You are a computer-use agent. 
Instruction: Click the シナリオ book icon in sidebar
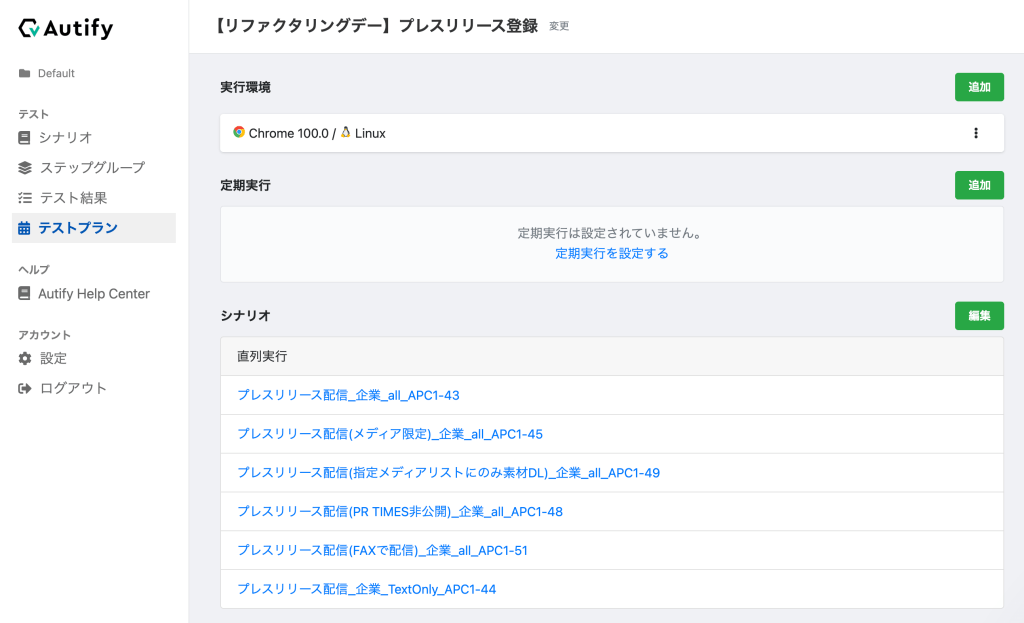[25, 137]
